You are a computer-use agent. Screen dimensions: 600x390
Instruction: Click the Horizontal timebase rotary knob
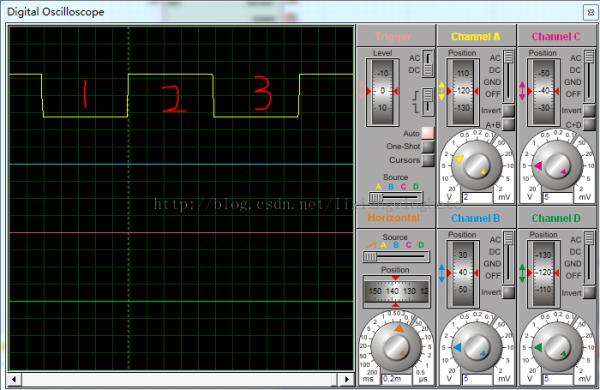[396, 346]
